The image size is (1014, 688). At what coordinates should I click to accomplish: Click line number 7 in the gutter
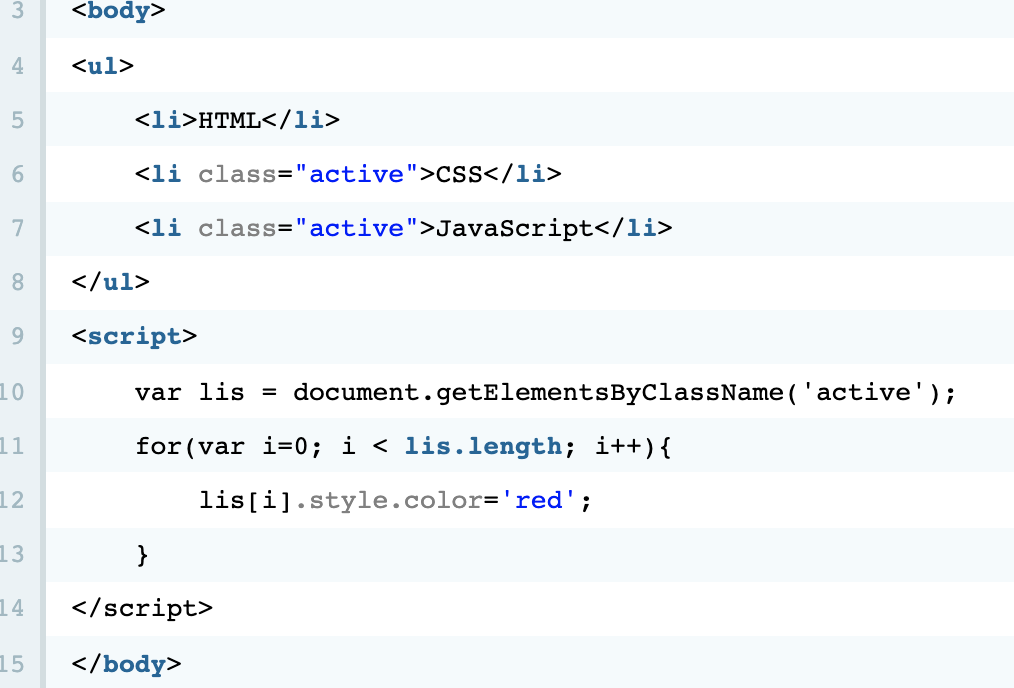[x=17, y=228]
